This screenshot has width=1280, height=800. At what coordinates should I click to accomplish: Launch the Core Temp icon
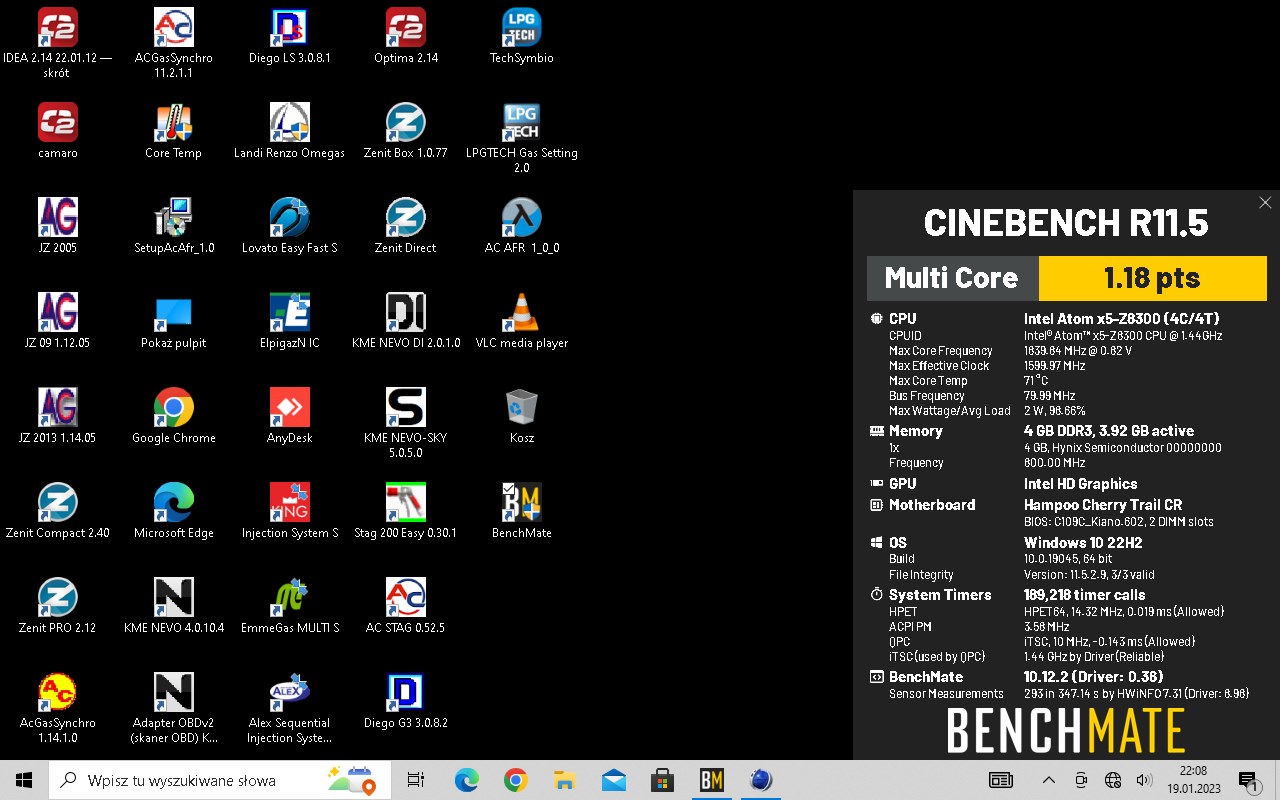tap(173, 123)
